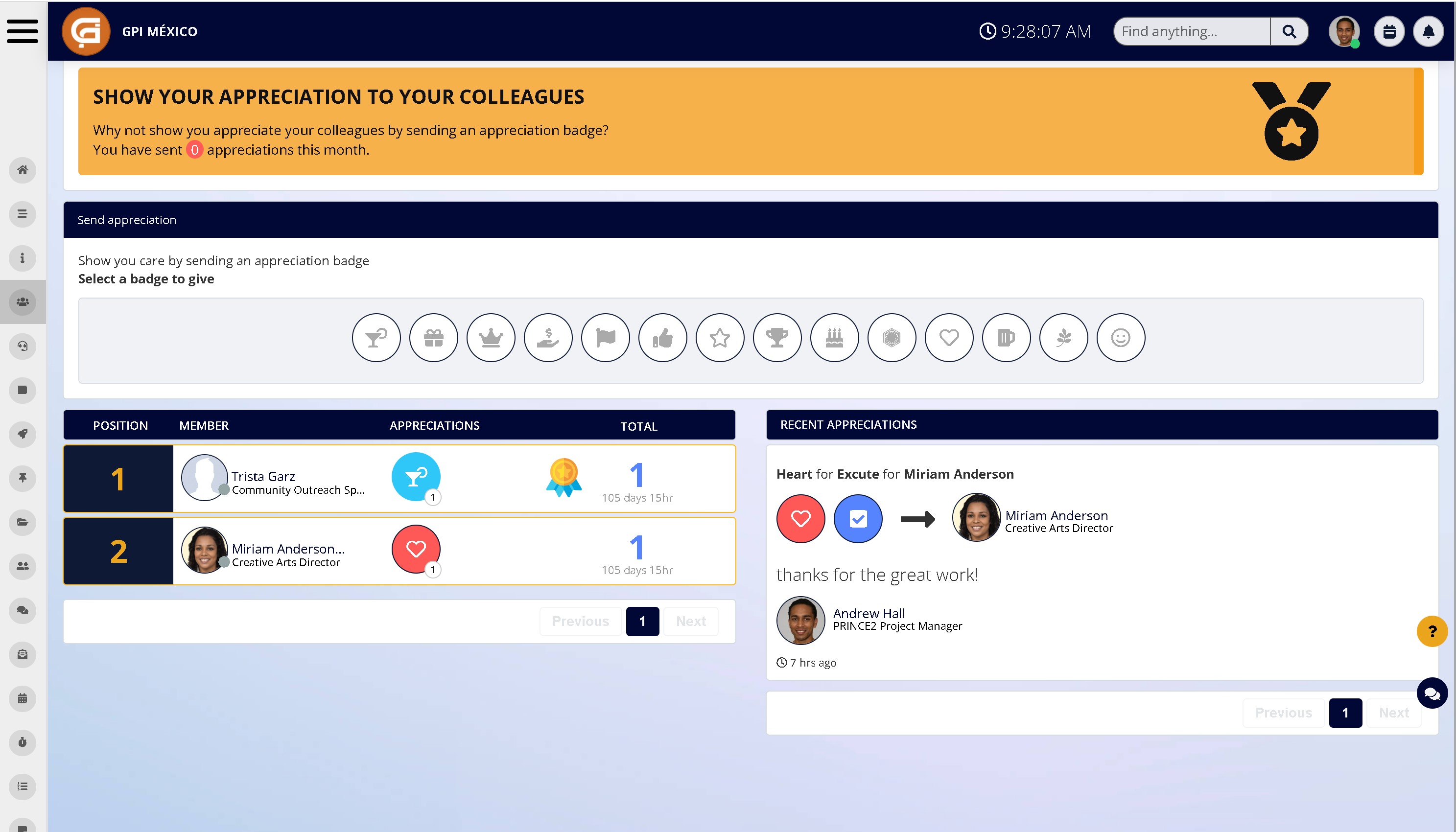
Task: Select the smiley face appreciation badge
Action: (x=1120, y=338)
